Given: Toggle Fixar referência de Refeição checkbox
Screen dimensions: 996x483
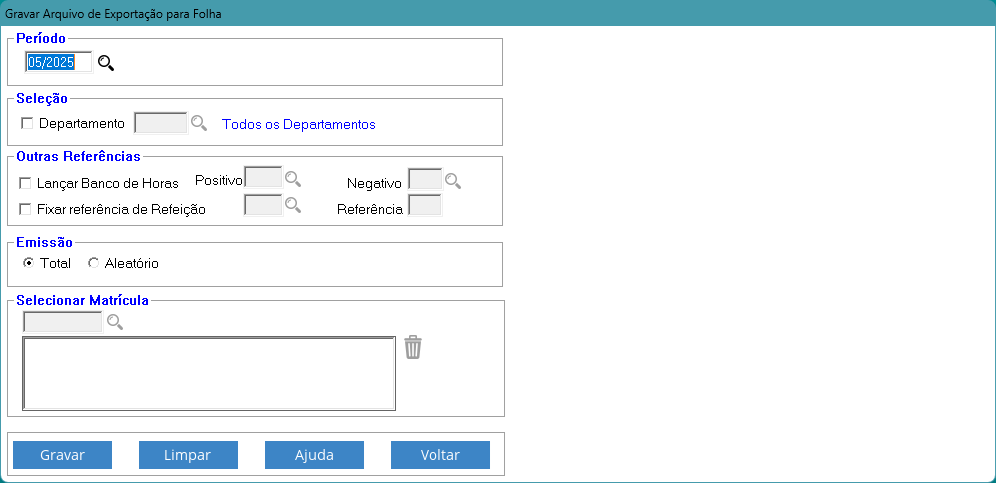Looking at the screenshot, I should (27, 209).
